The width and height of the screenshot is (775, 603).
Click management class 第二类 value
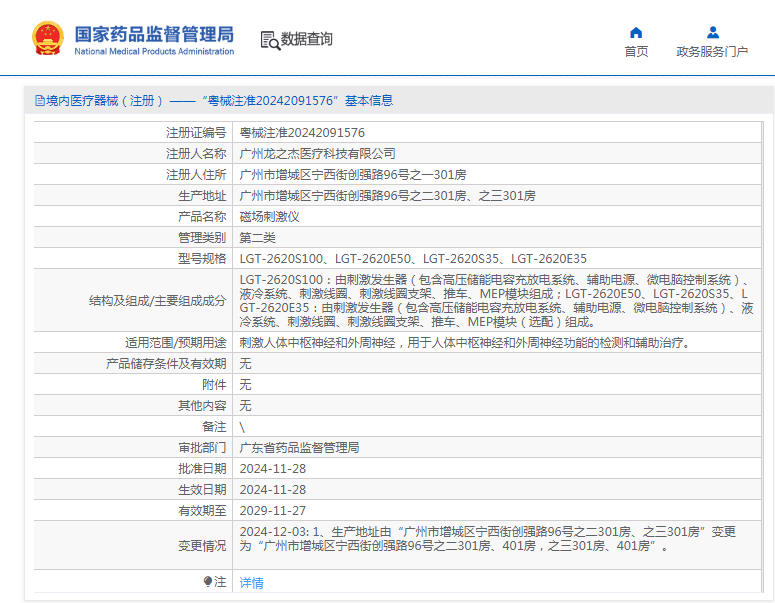(x=258, y=238)
